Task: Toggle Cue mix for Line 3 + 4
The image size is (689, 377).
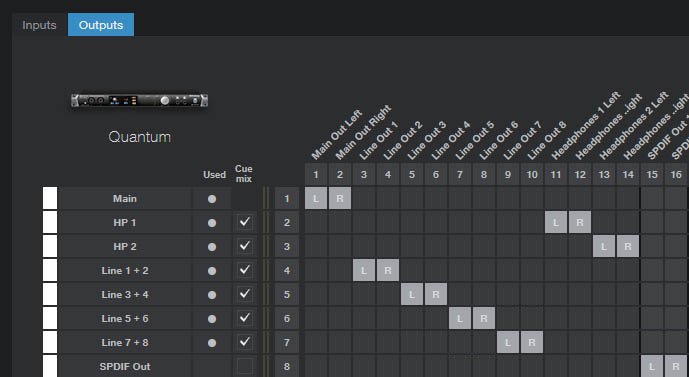Action: pos(245,294)
